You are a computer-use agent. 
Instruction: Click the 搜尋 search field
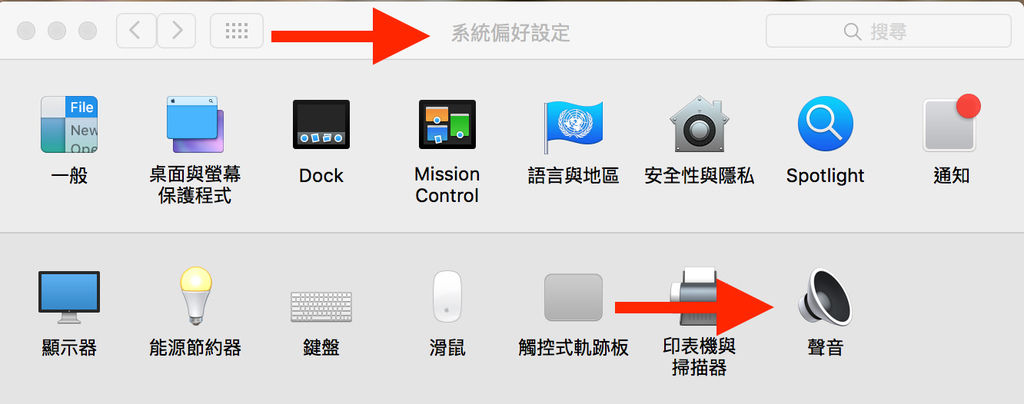tap(888, 31)
